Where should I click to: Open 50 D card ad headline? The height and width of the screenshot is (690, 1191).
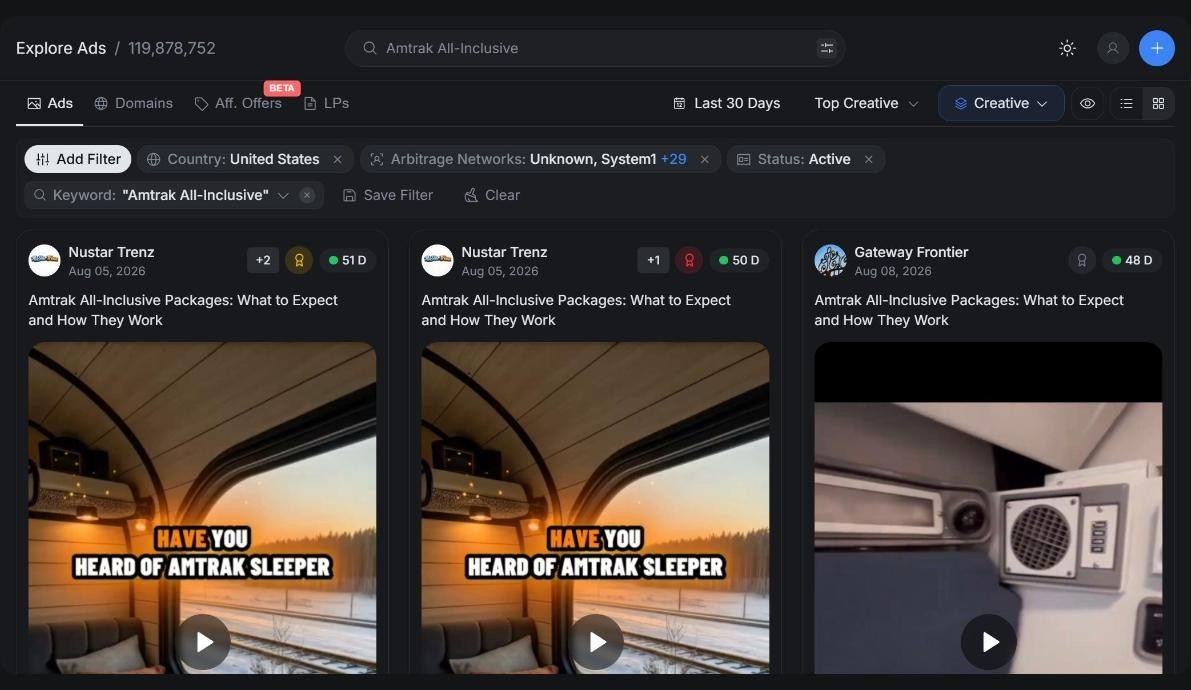(x=576, y=310)
